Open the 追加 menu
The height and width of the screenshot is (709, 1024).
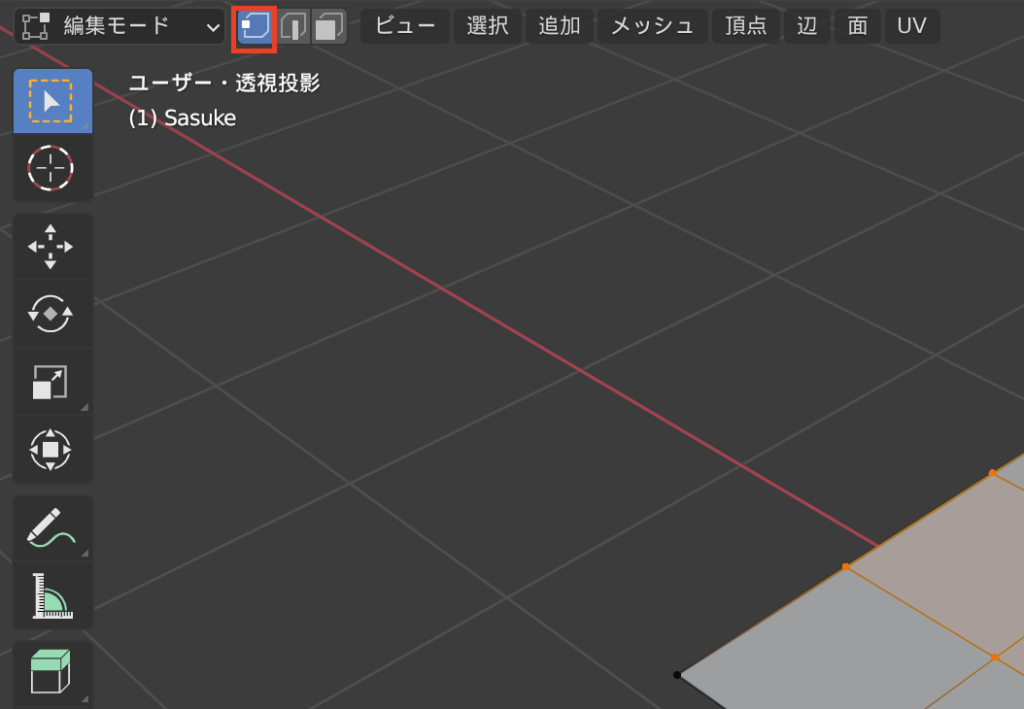click(560, 26)
